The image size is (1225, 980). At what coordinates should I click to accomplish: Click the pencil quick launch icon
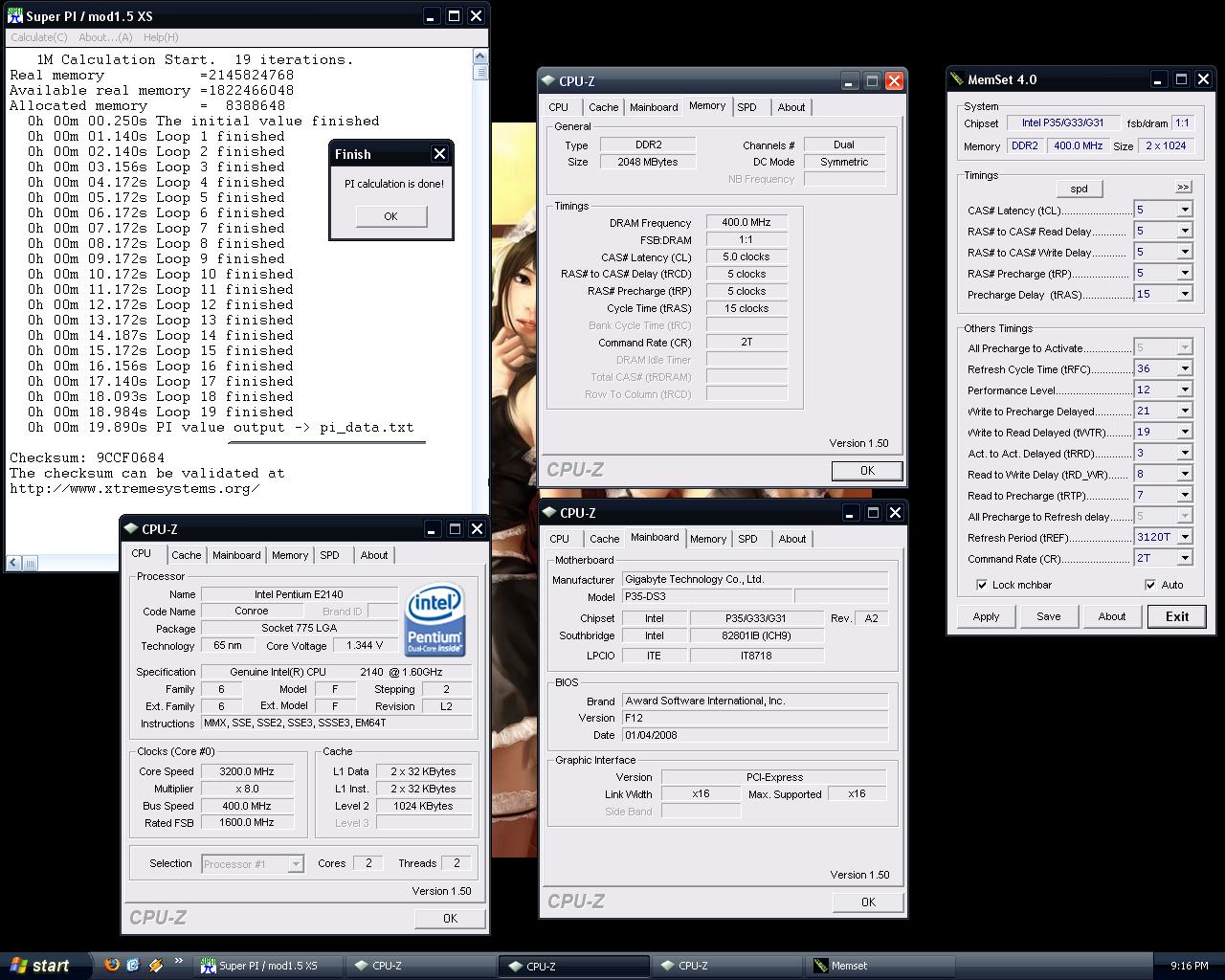pyautogui.click(x=155, y=965)
